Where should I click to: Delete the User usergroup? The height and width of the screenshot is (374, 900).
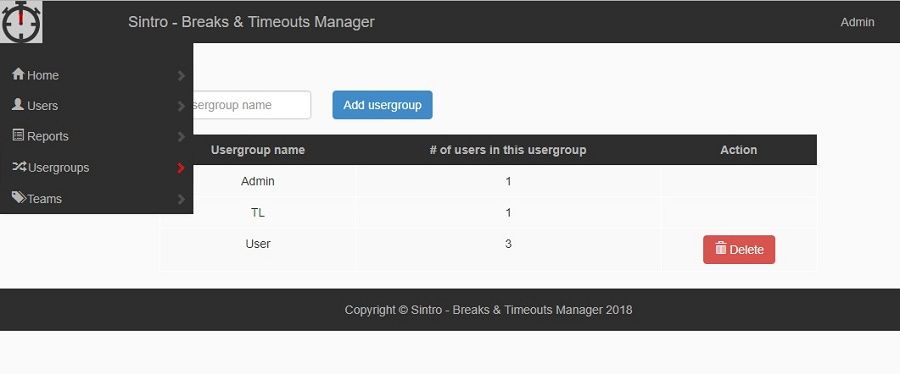click(739, 250)
